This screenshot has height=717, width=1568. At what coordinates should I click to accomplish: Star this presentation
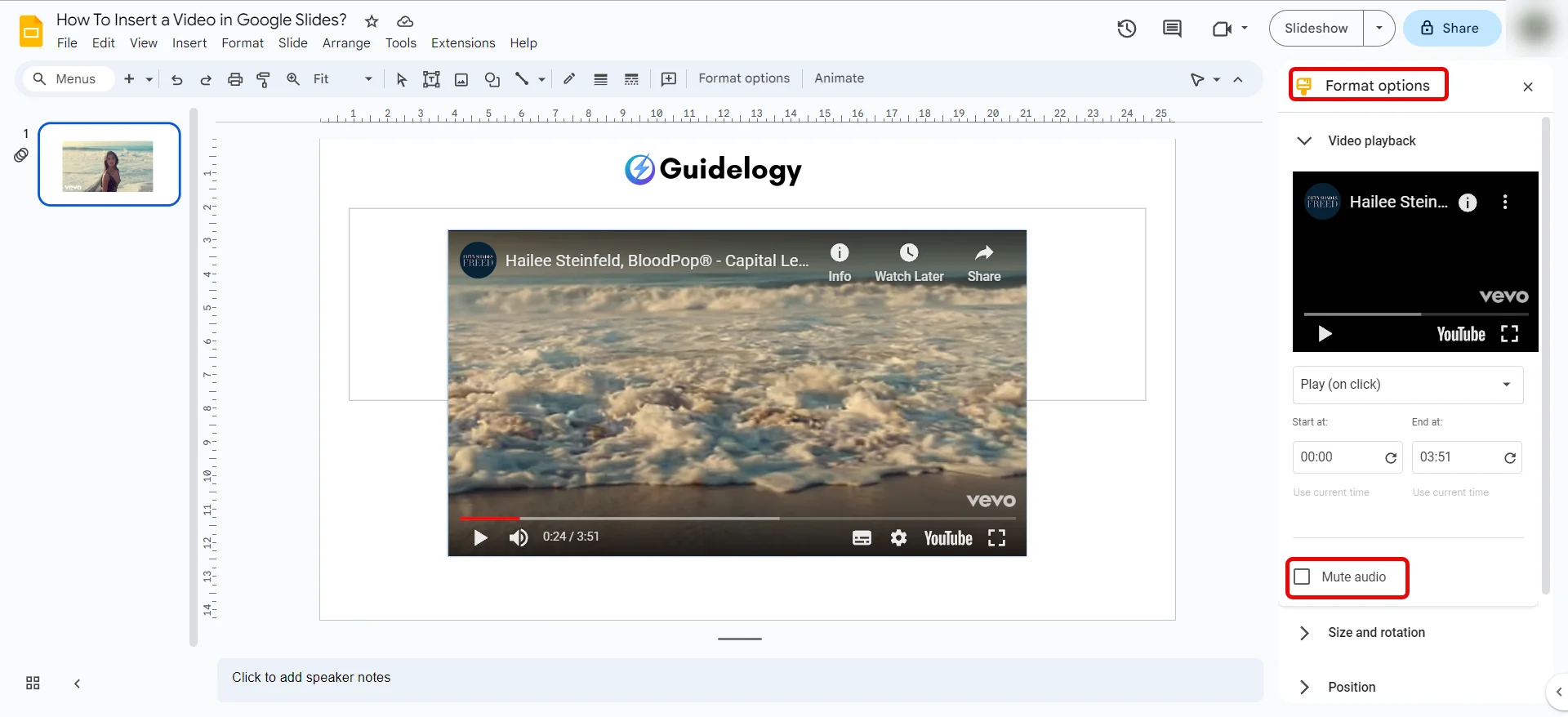[372, 21]
